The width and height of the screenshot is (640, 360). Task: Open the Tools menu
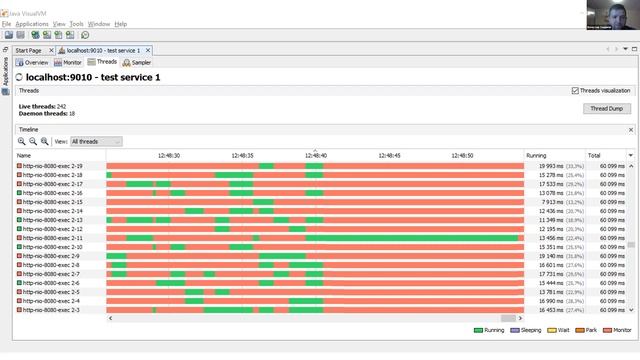point(76,24)
